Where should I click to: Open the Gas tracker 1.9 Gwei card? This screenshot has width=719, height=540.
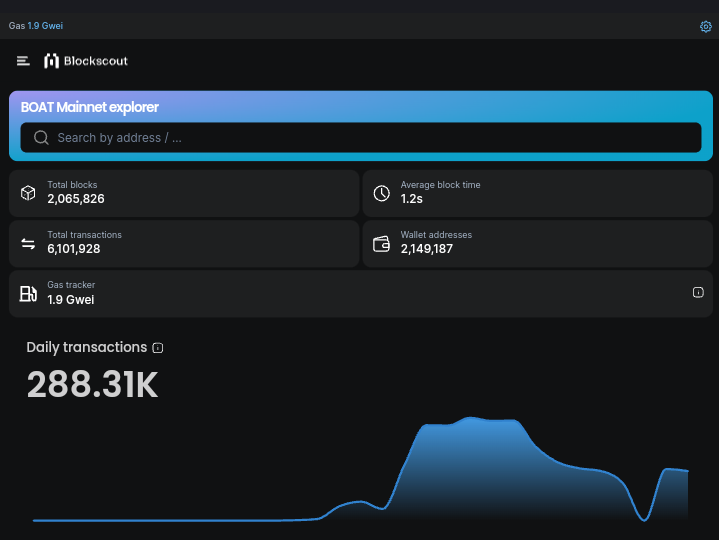coord(361,293)
